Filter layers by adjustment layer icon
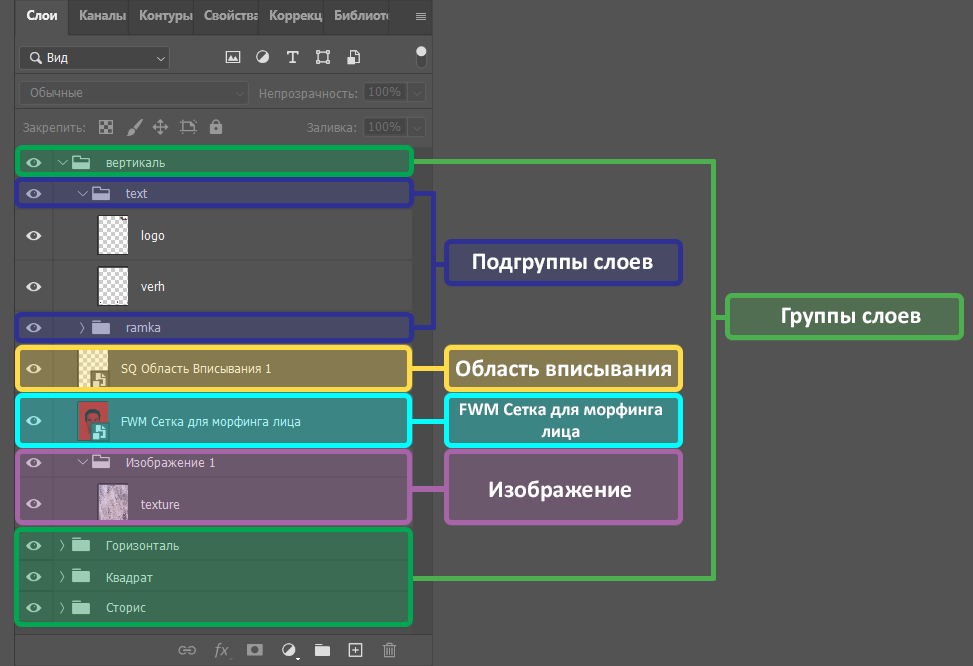The width and height of the screenshot is (973, 666). [x=263, y=58]
